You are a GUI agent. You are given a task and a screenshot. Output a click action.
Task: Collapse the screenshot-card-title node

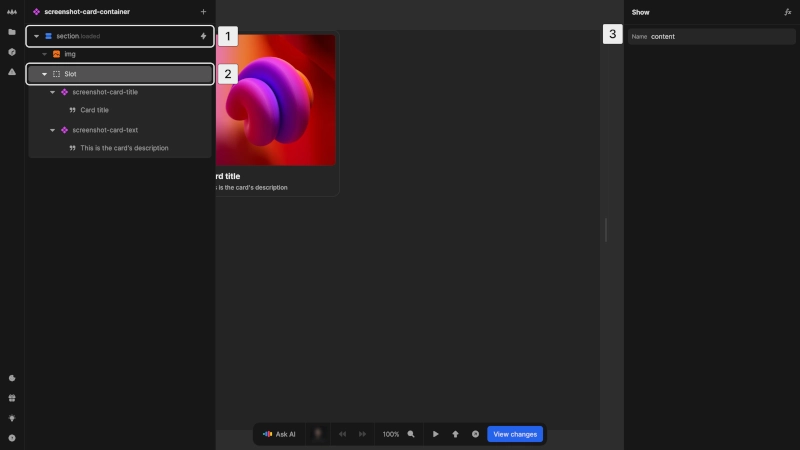[53, 92]
